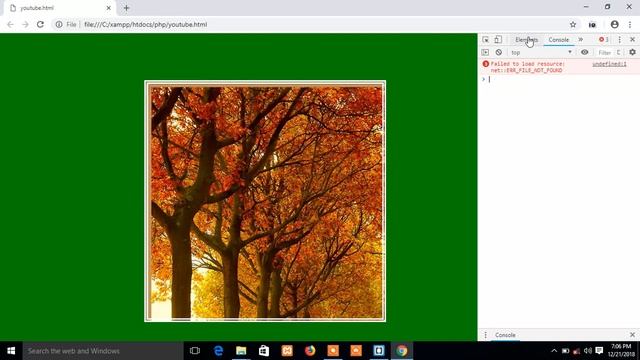Image resolution: width=640 pixels, height=360 pixels.
Task: Switch to Chrome on the taskbar
Action: pos(402,351)
